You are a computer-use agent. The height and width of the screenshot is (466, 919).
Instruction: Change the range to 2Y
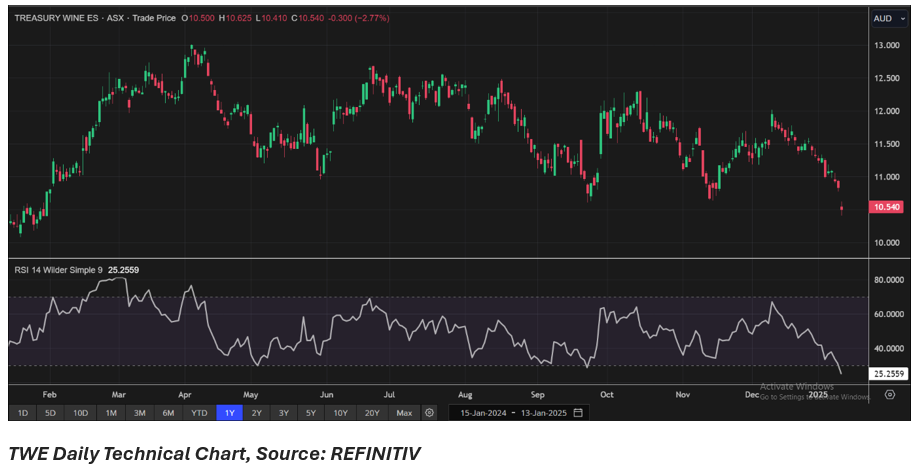(257, 412)
